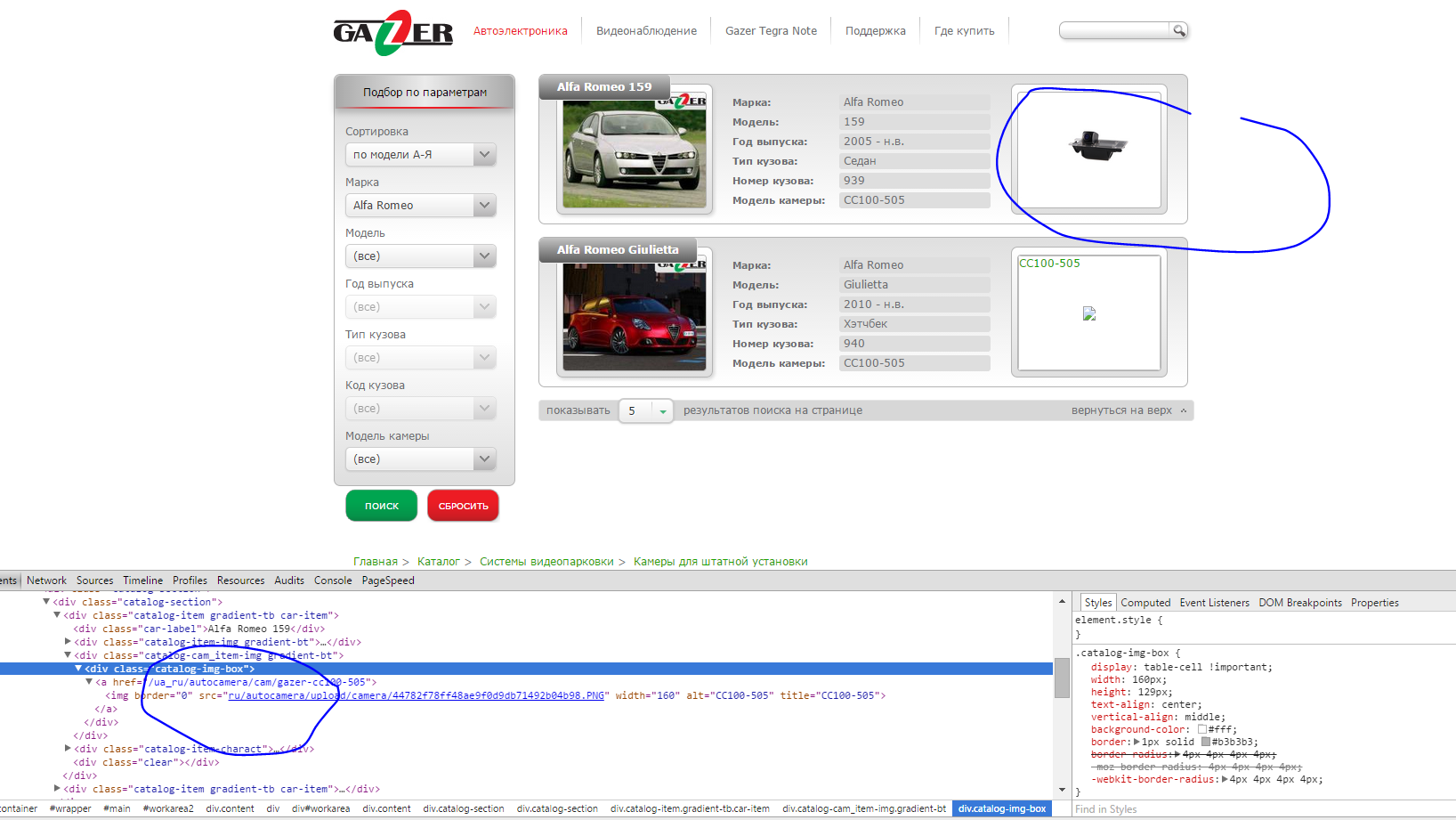Image resolution: width=1456 pixels, height=820 pixels.
Task: Click the GAZER logo
Action: [x=393, y=33]
